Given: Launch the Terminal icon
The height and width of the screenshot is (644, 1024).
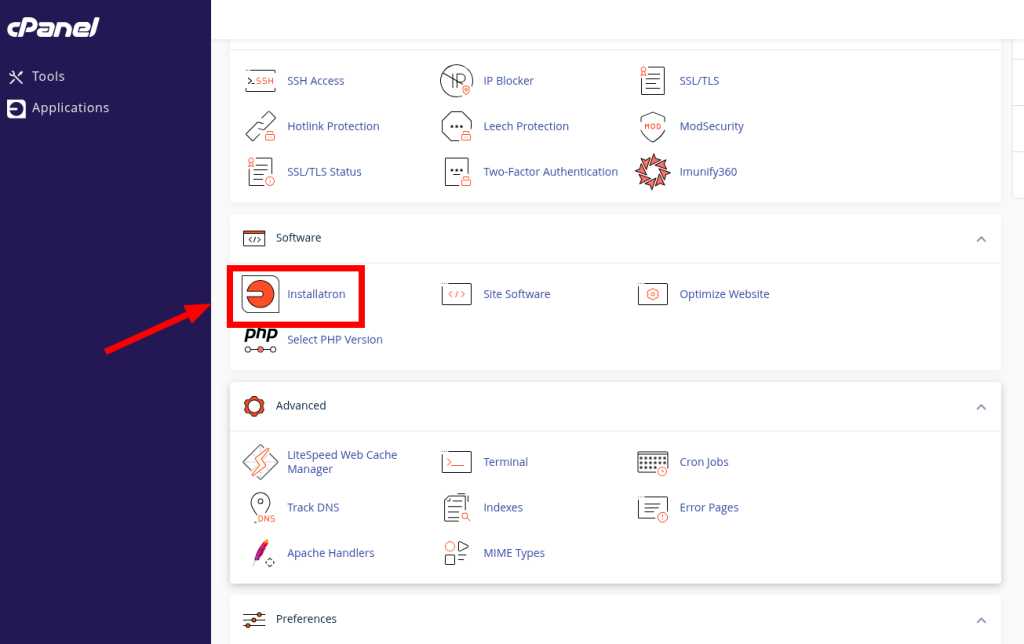Looking at the screenshot, I should point(456,462).
